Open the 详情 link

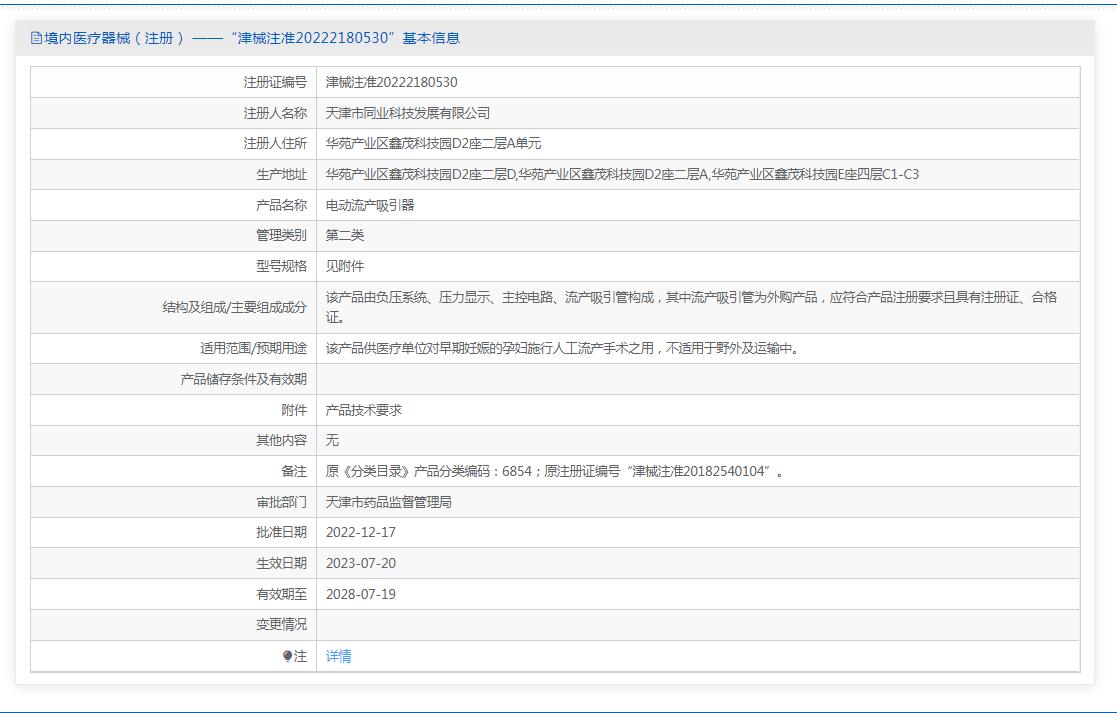click(338, 656)
